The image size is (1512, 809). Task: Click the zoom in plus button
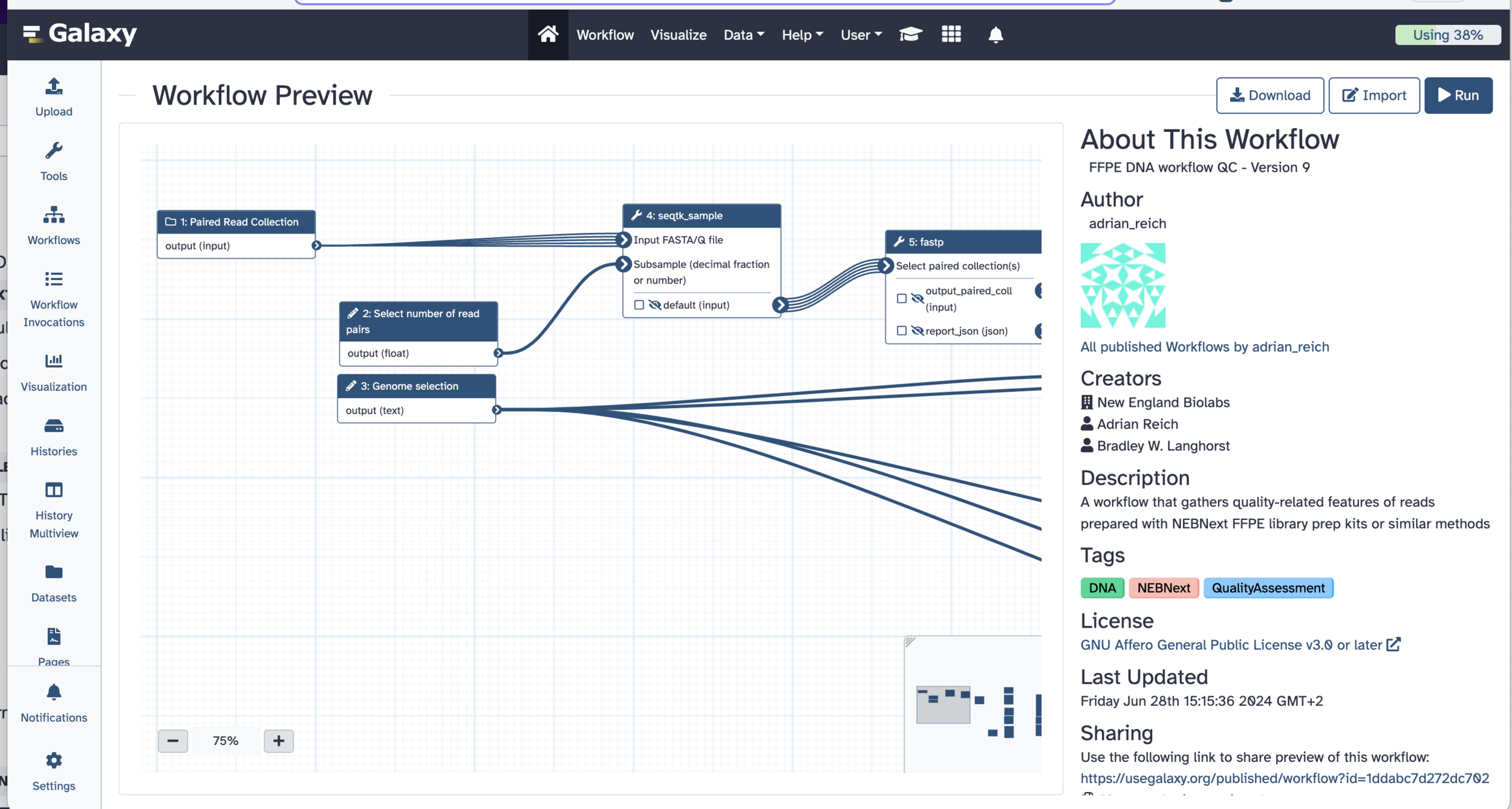click(279, 741)
